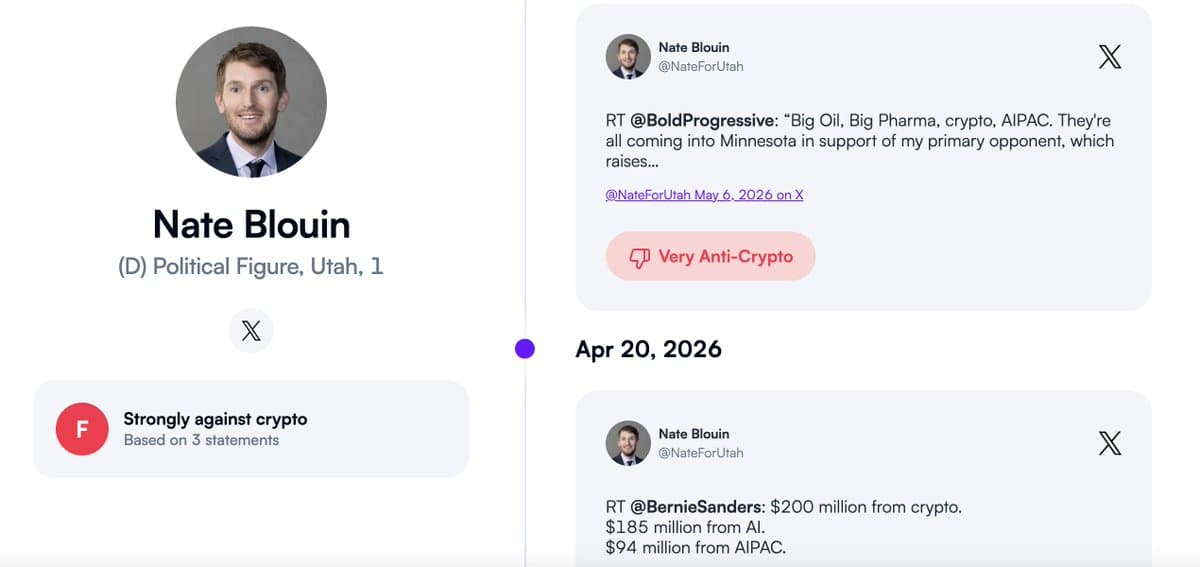Click small avatar on first tweet card
The height and width of the screenshot is (567, 1200).
click(628, 57)
